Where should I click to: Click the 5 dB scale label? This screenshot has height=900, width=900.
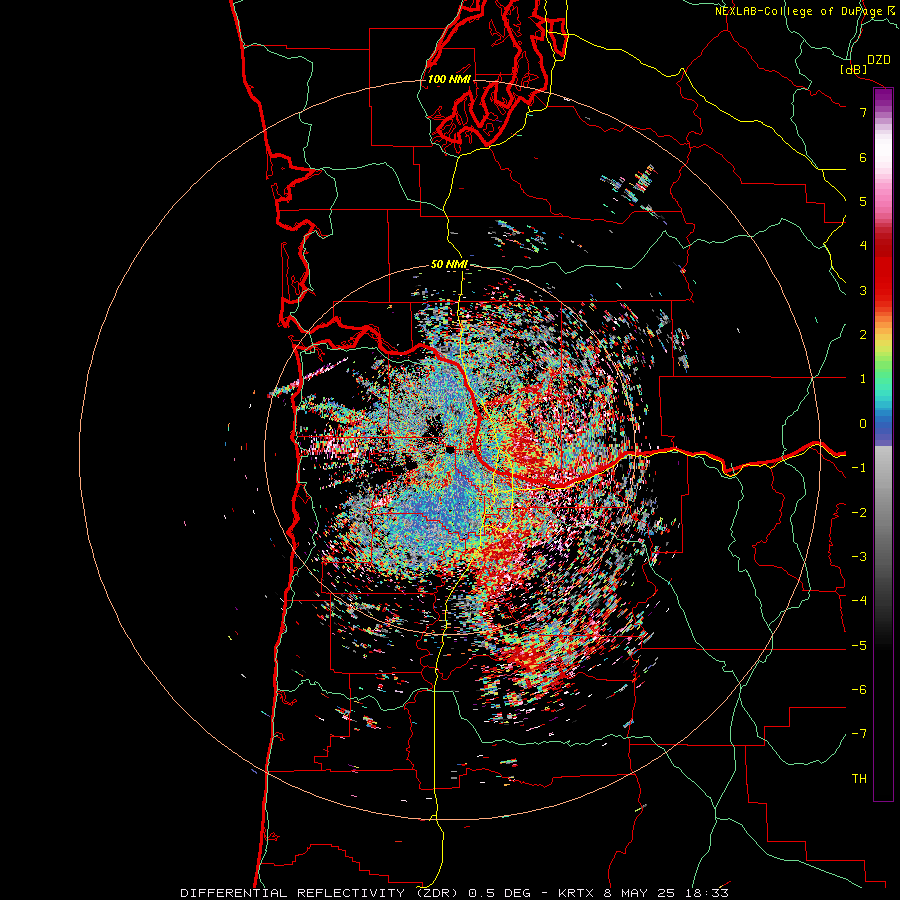[x=863, y=201]
